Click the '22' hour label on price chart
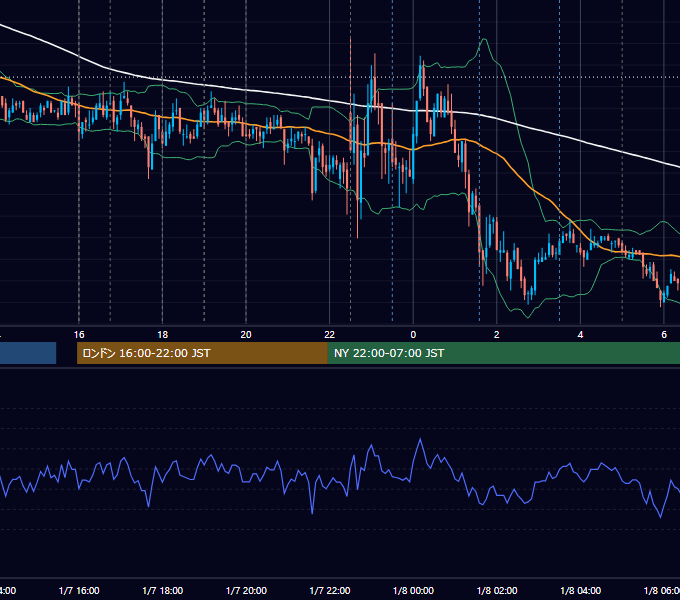 tap(330, 335)
